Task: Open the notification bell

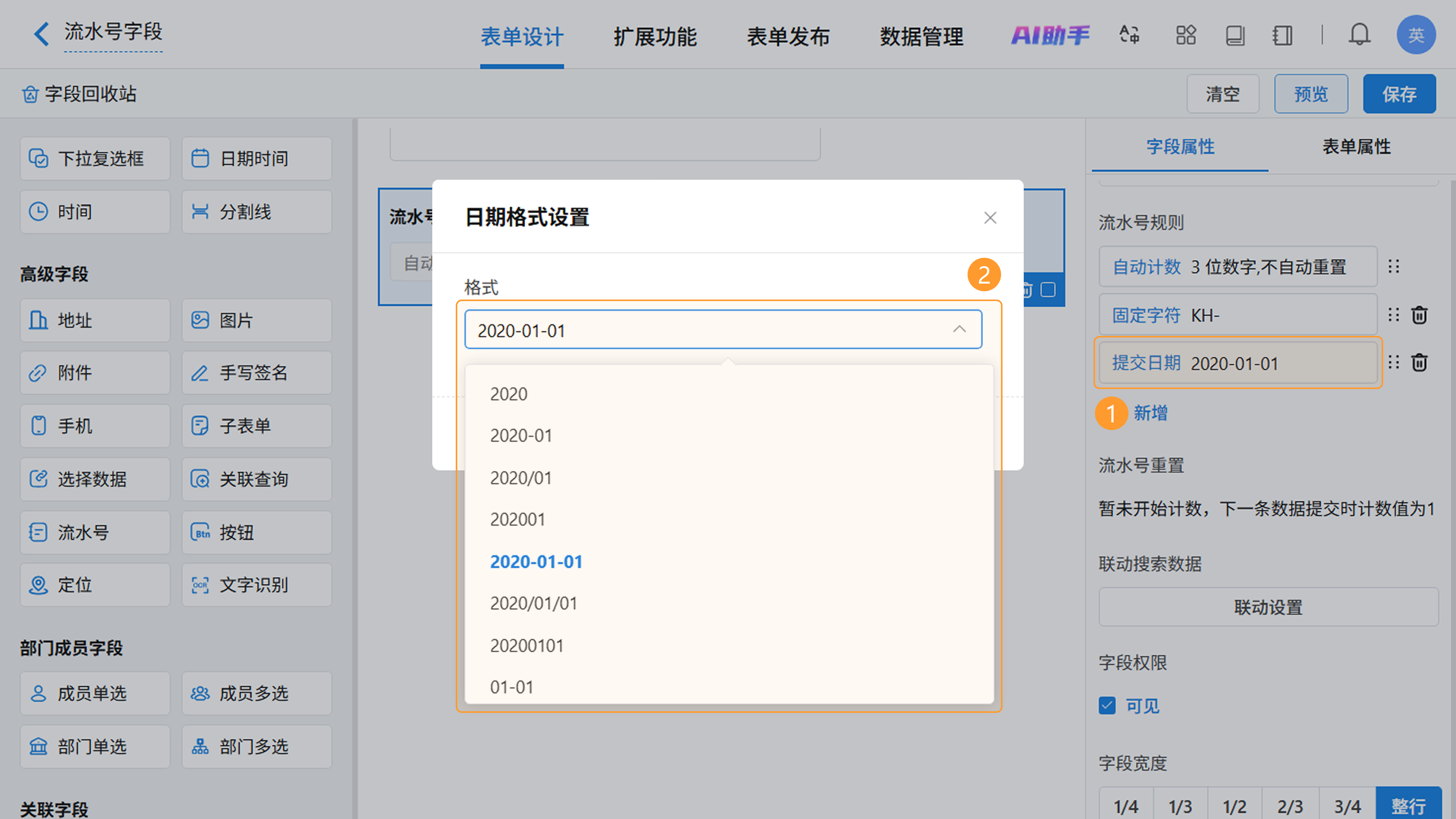Action: point(1359,35)
